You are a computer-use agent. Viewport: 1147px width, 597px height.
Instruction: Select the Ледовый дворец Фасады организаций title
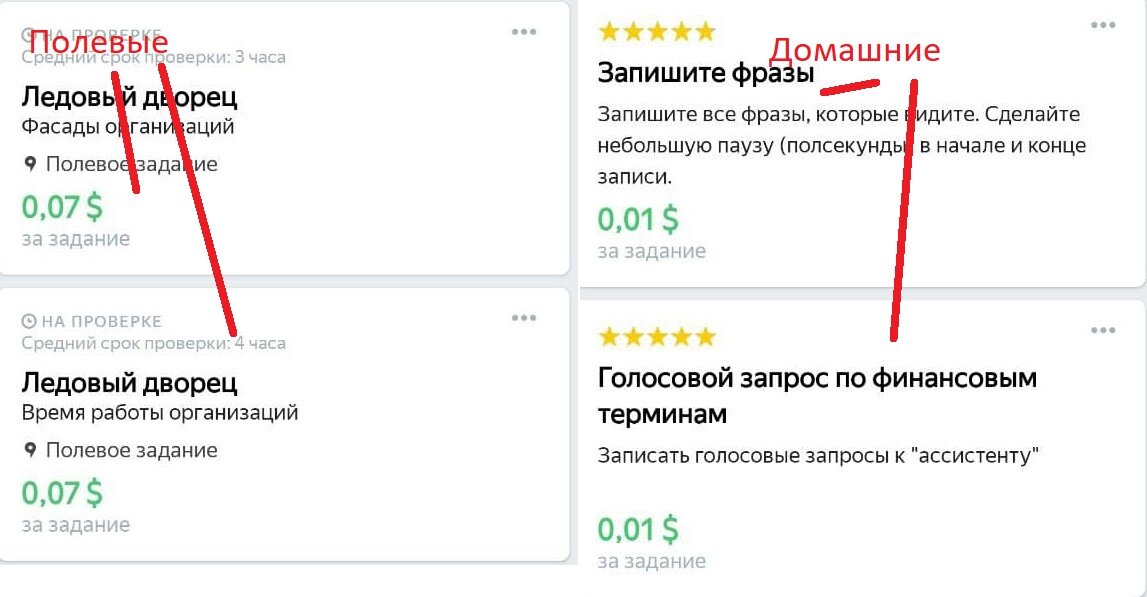pyautogui.click(x=130, y=97)
